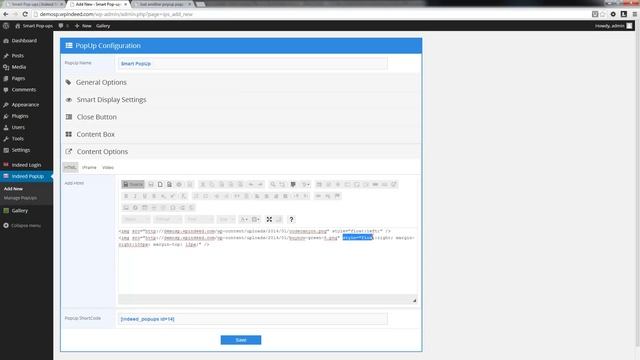The image size is (640, 360).
Task: Open Users in the sidebar
Action: pos(18,127)
